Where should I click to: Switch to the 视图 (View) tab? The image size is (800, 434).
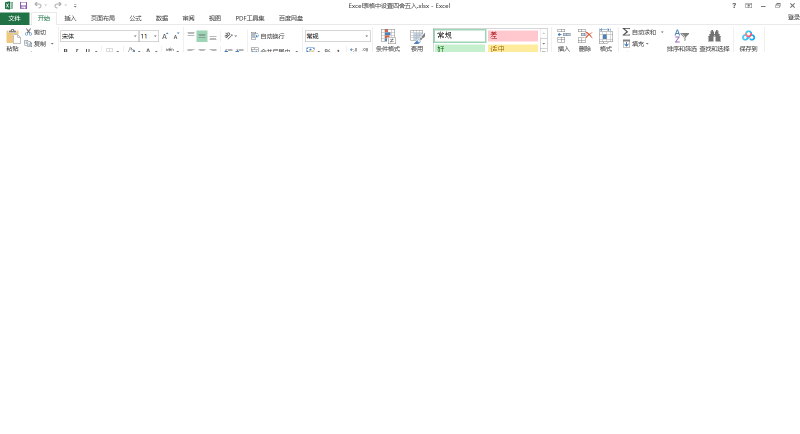215,18
